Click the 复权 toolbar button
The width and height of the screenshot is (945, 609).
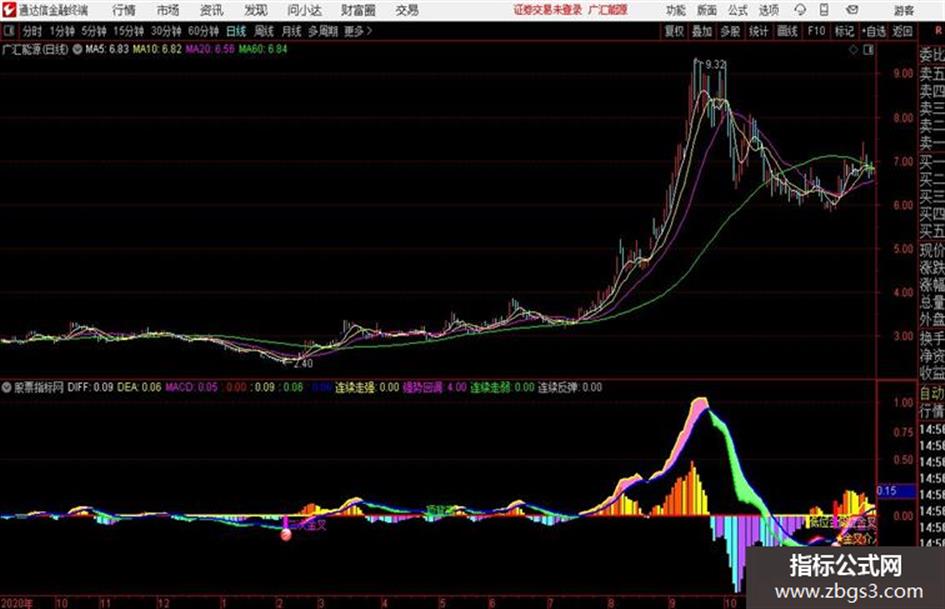point(674,31)
